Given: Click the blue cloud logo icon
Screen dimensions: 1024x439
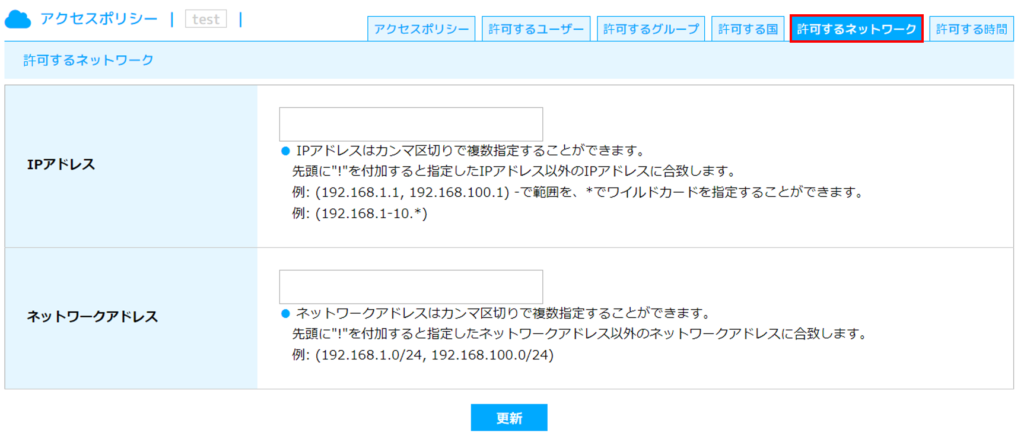Looking at the screenshot, I should pos(18,20).
